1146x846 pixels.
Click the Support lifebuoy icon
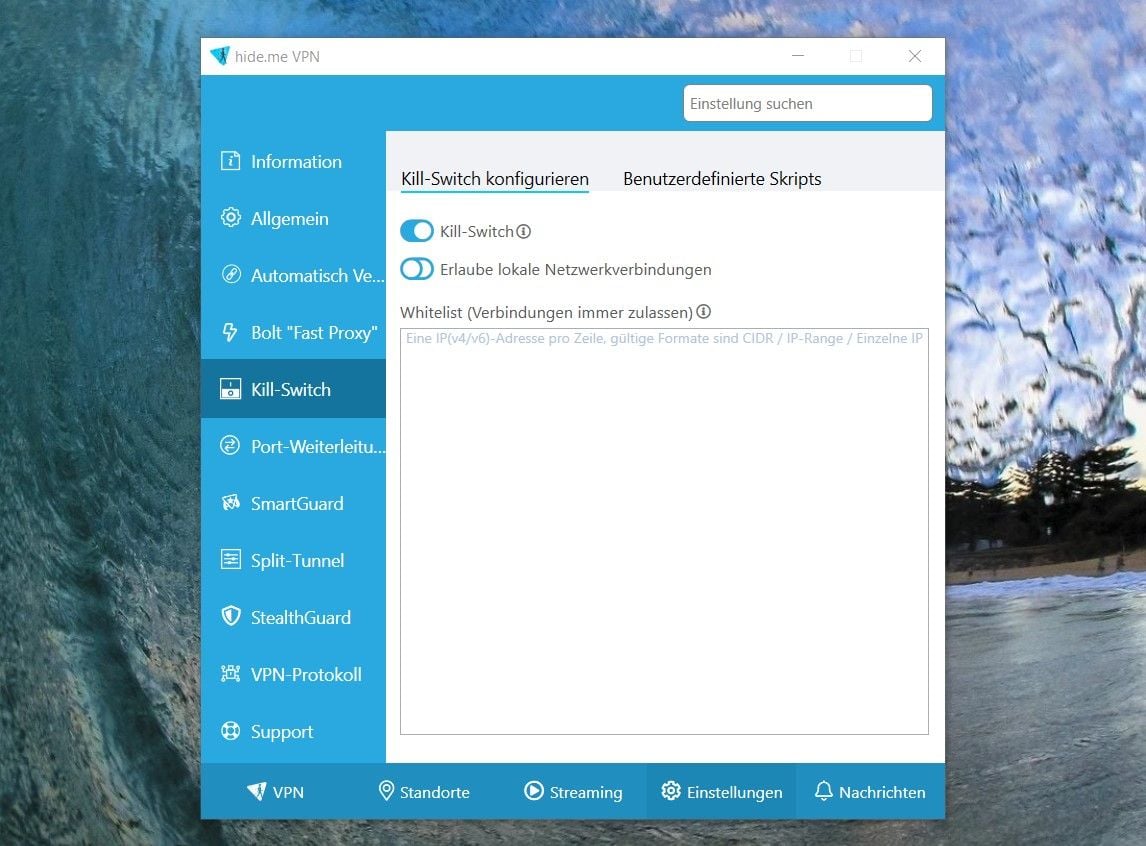[x=230, y=731]
